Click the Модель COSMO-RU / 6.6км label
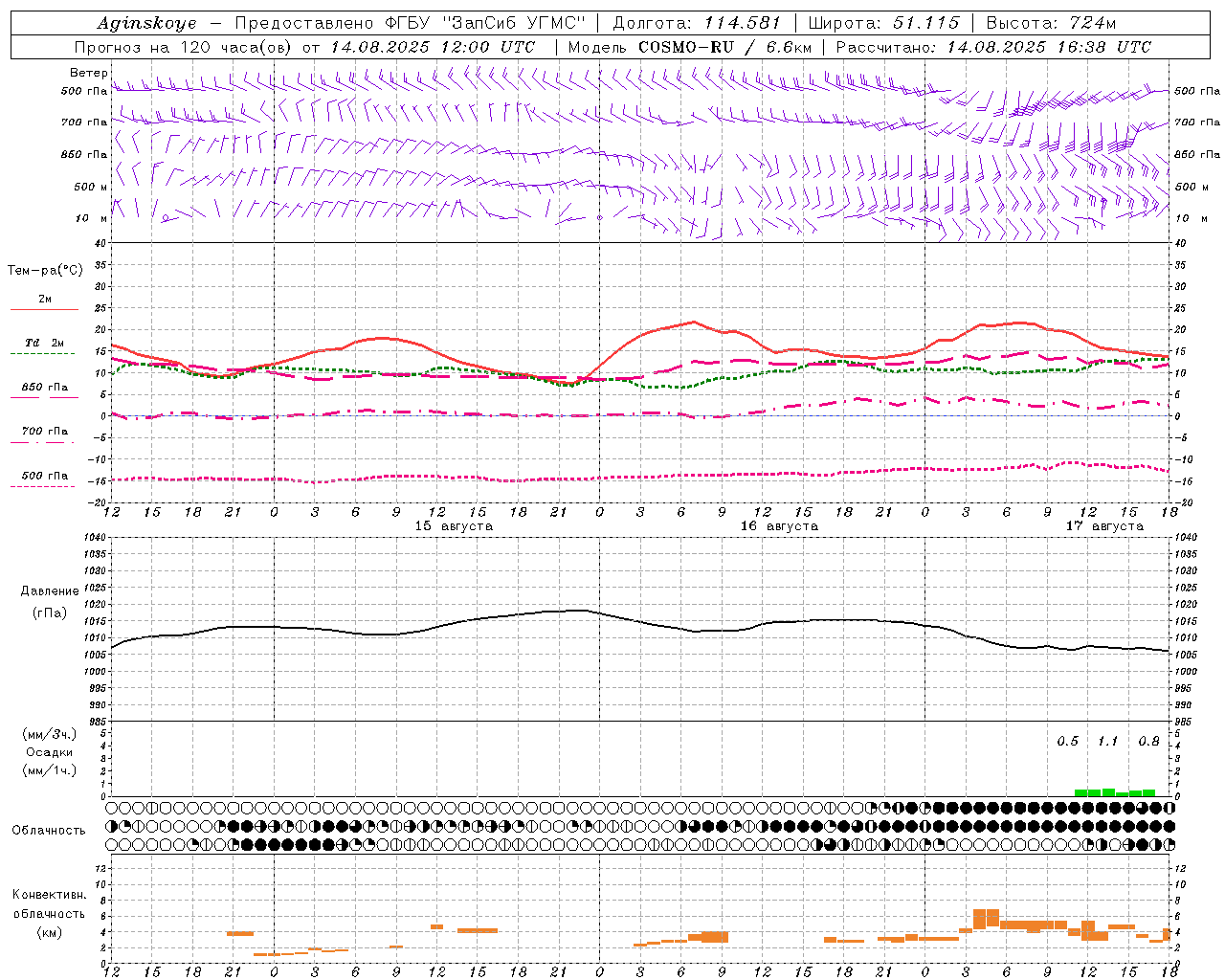Image resolution: width=1225 pixels, height=980 pixels. point(689,47)
